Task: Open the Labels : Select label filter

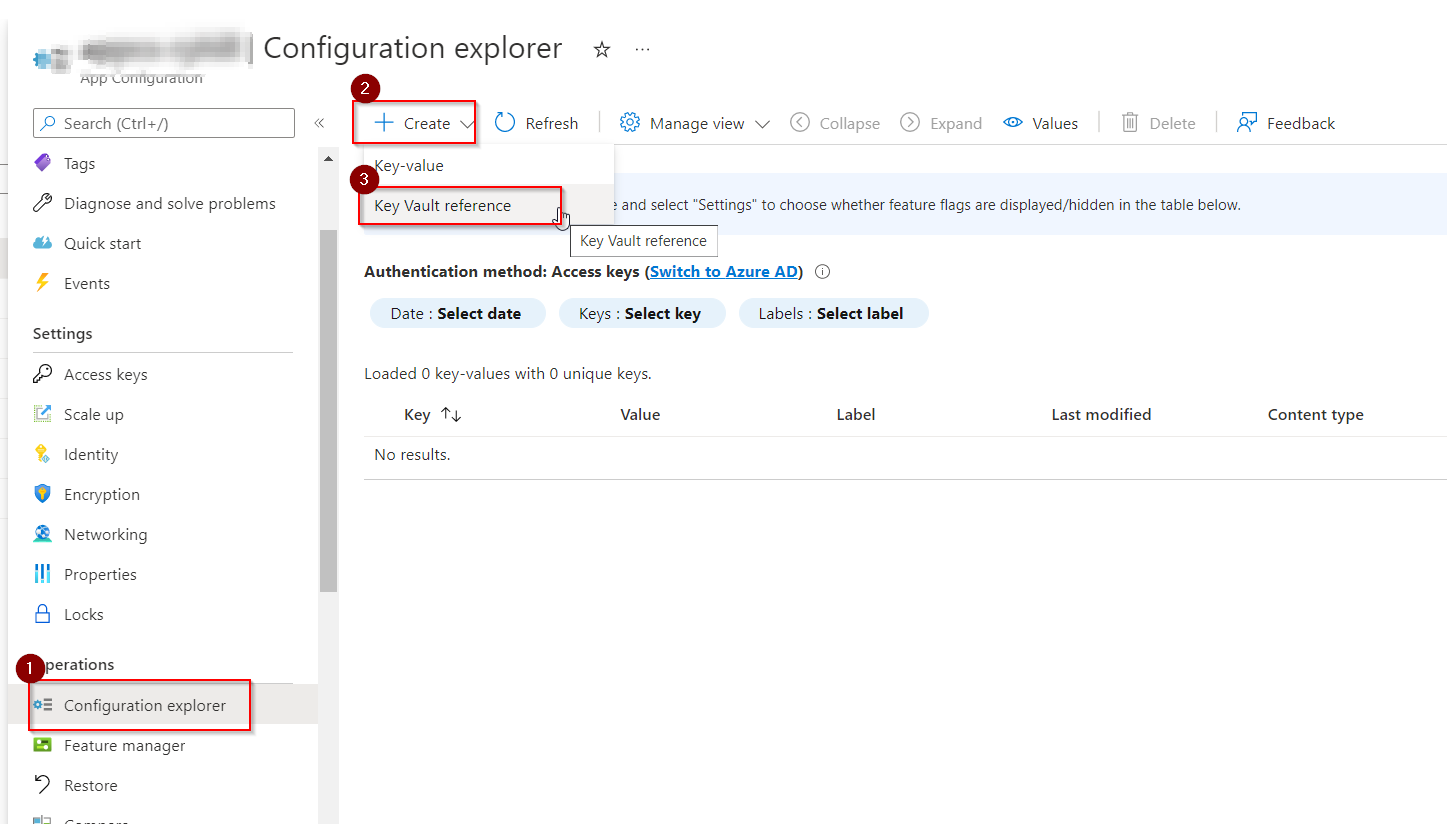Action: 833,313
